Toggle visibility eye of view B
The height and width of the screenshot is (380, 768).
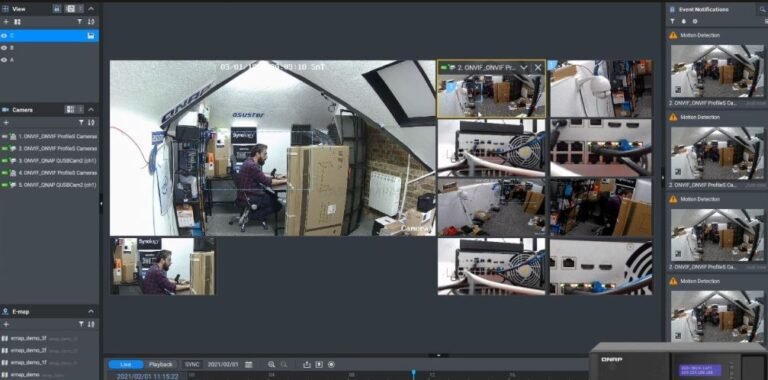[4, 48]
